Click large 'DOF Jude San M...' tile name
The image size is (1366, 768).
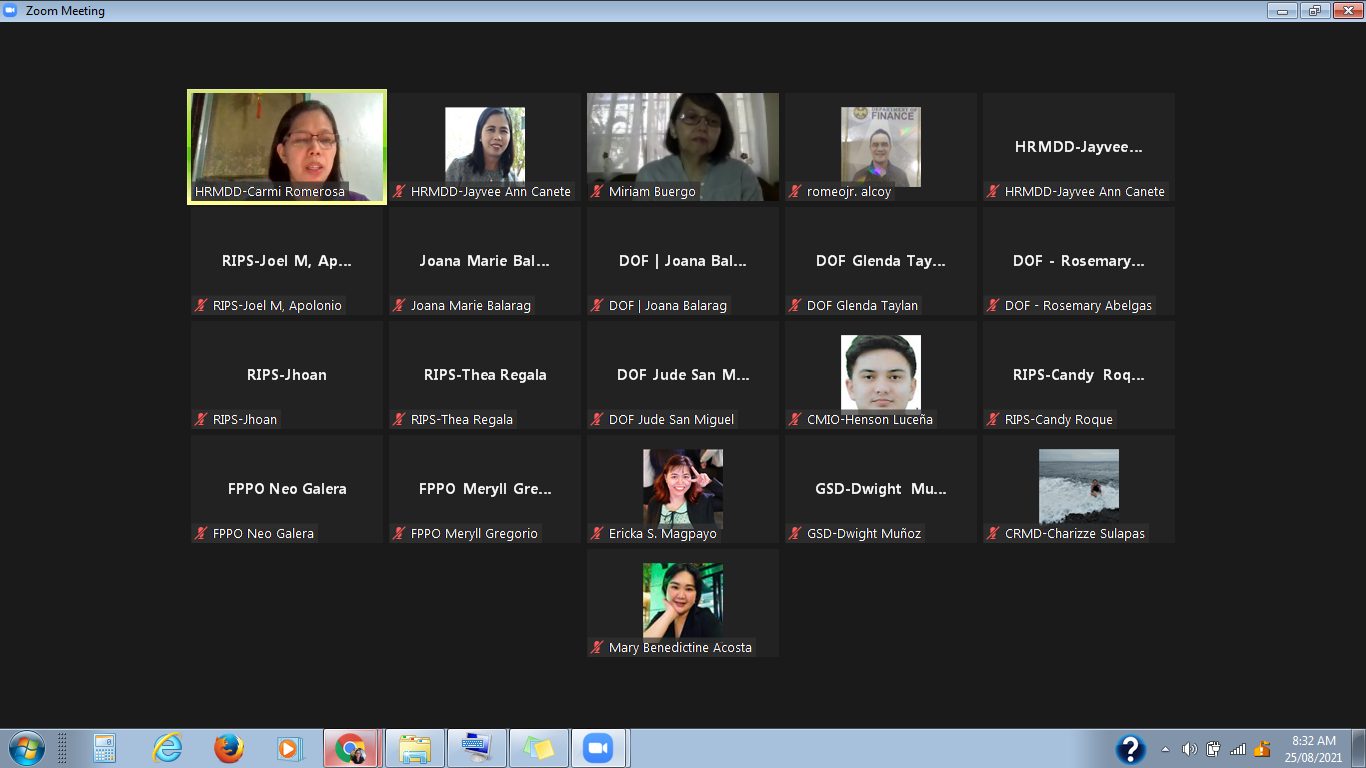(683, 375)
